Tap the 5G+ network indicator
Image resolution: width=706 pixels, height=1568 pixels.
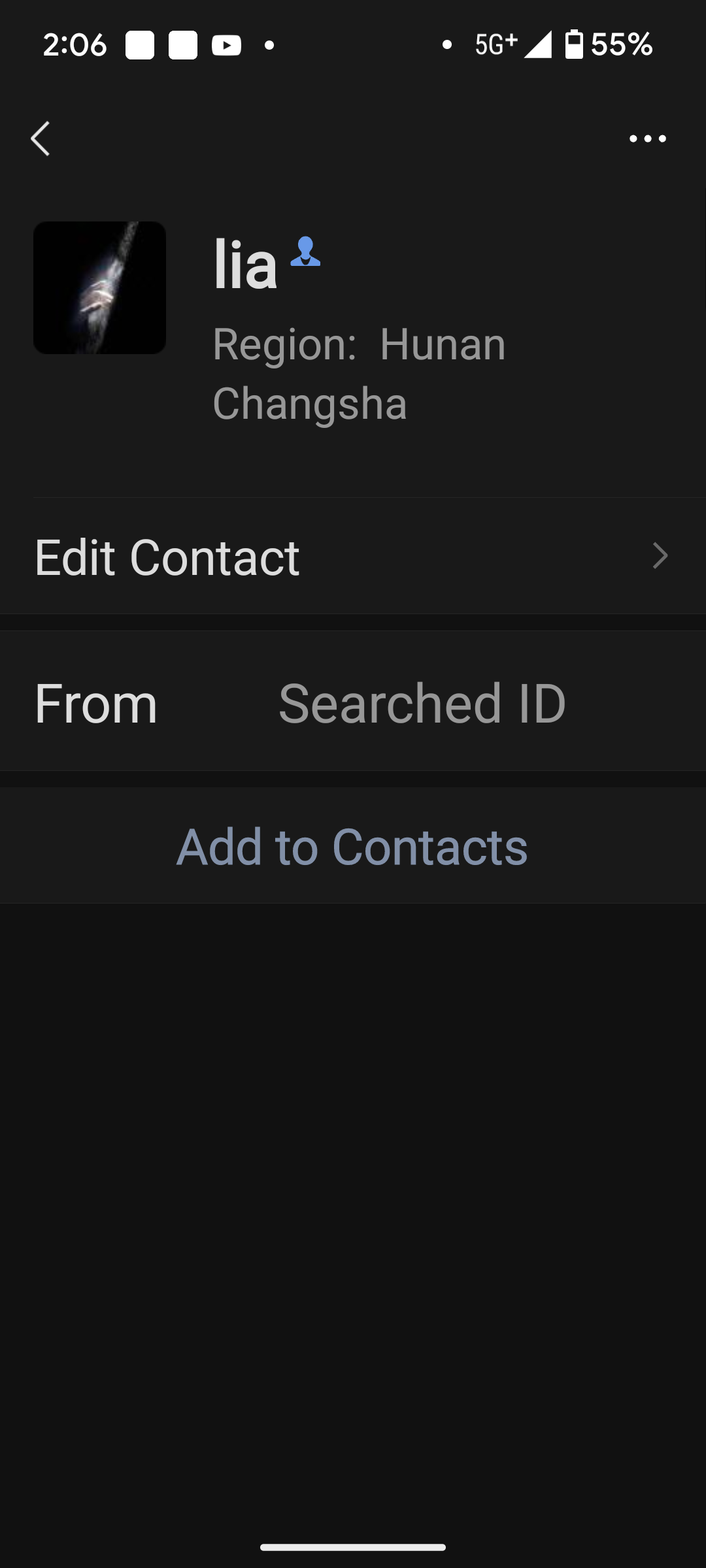point(496,44)
